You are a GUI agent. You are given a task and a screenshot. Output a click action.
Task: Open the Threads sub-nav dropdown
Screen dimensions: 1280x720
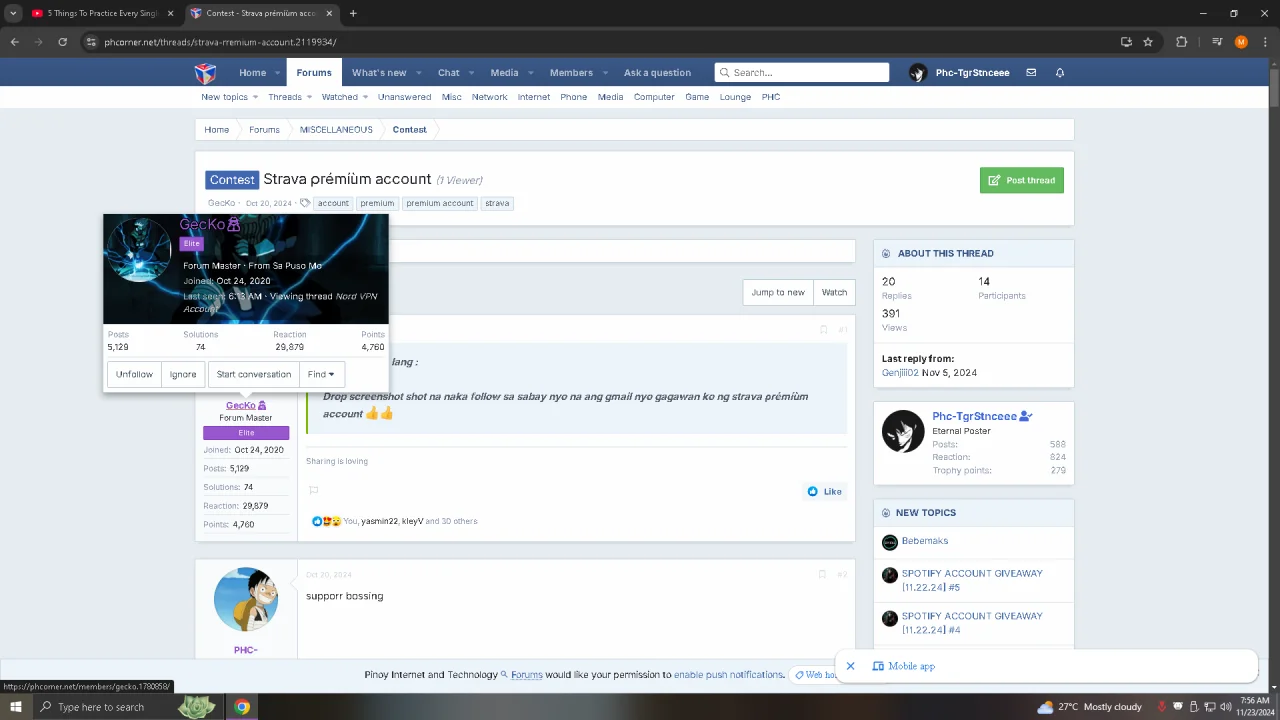click(x=309, y=97)
